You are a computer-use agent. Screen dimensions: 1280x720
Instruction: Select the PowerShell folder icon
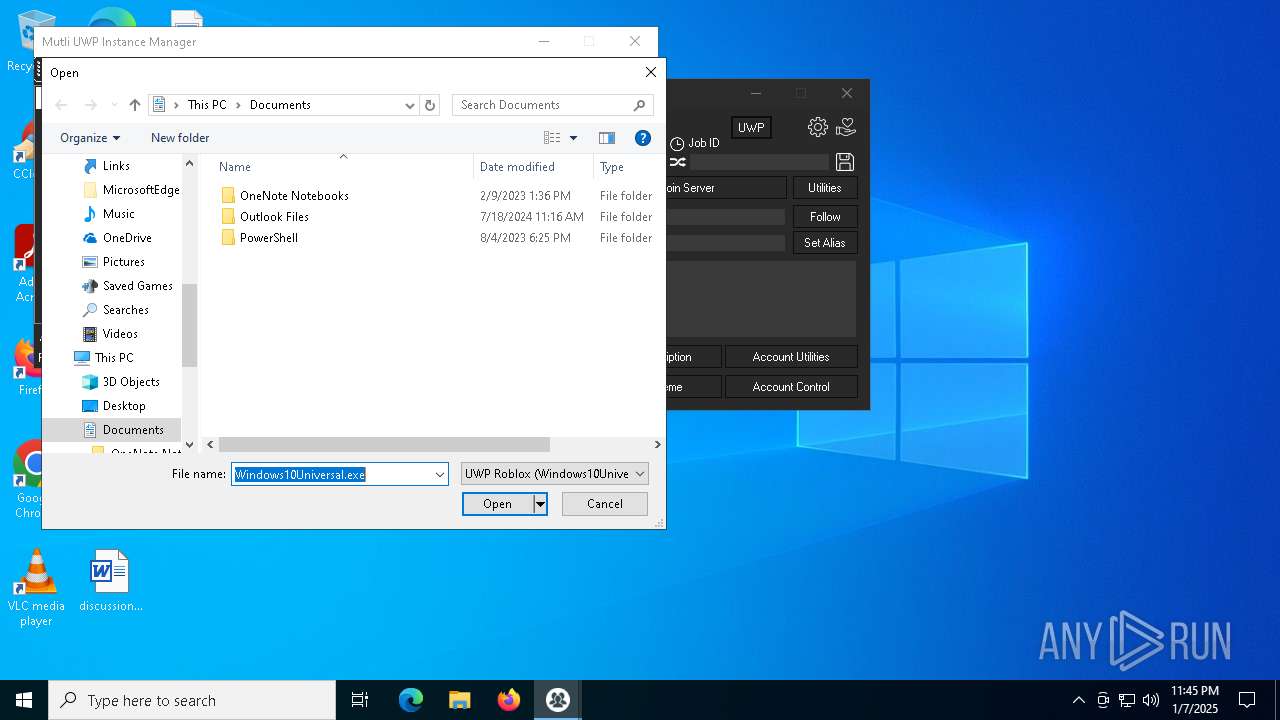coord(228,238)
